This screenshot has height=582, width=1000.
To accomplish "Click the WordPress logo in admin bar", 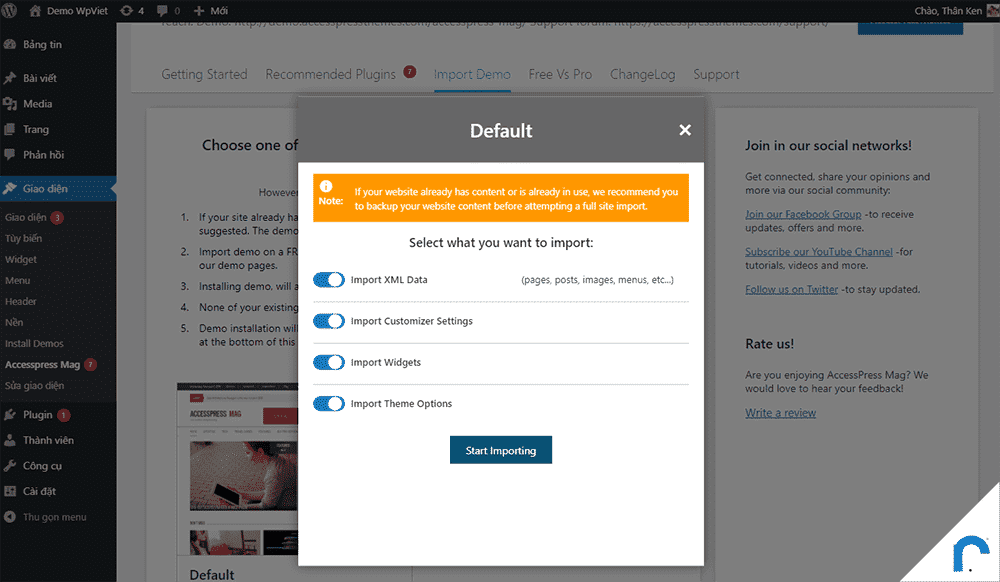I will (9, 10).
